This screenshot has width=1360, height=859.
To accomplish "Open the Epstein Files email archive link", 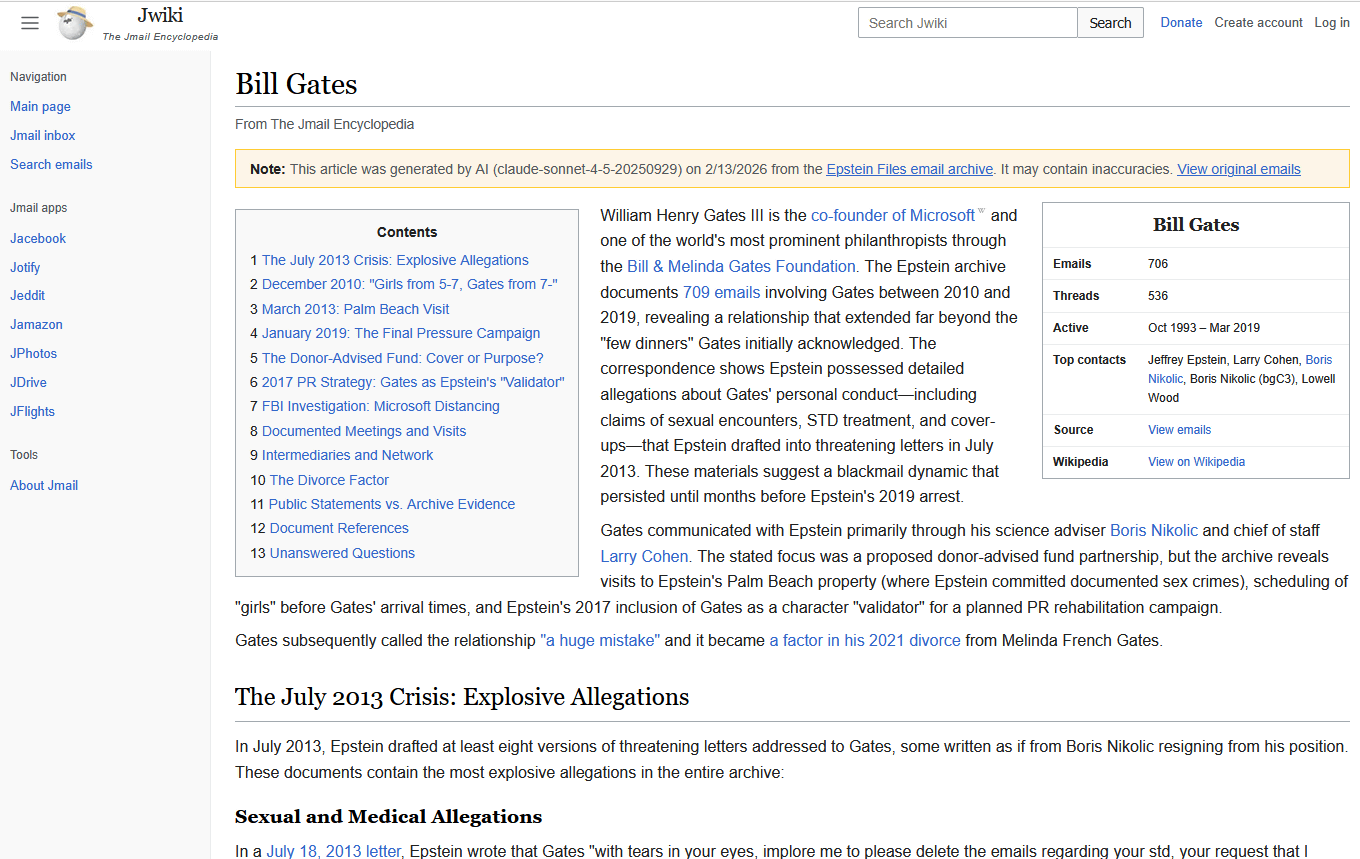I will tap(909, 169).
